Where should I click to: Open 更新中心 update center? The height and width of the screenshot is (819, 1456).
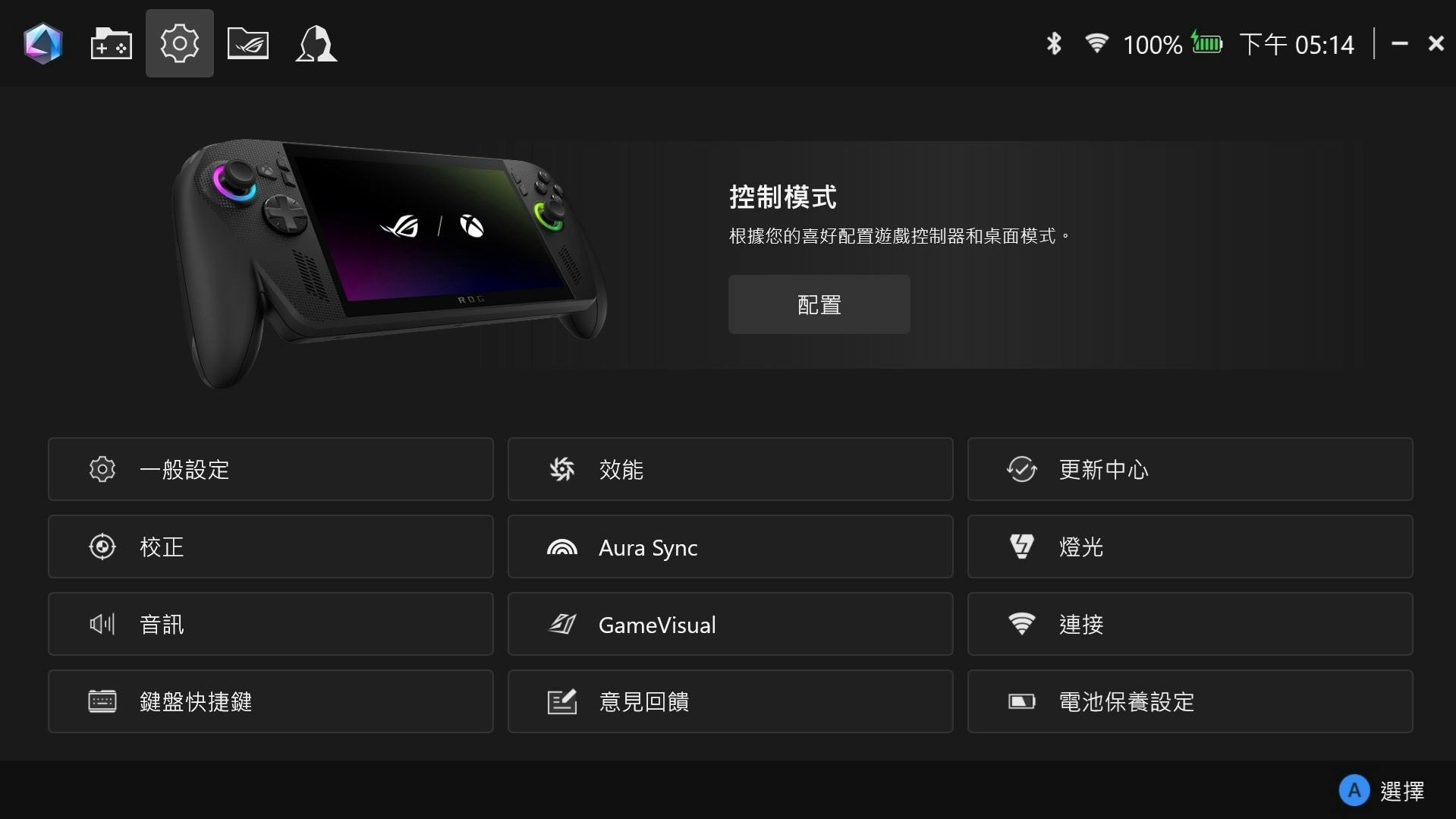pyautogui.click(x=1190, y=469)
